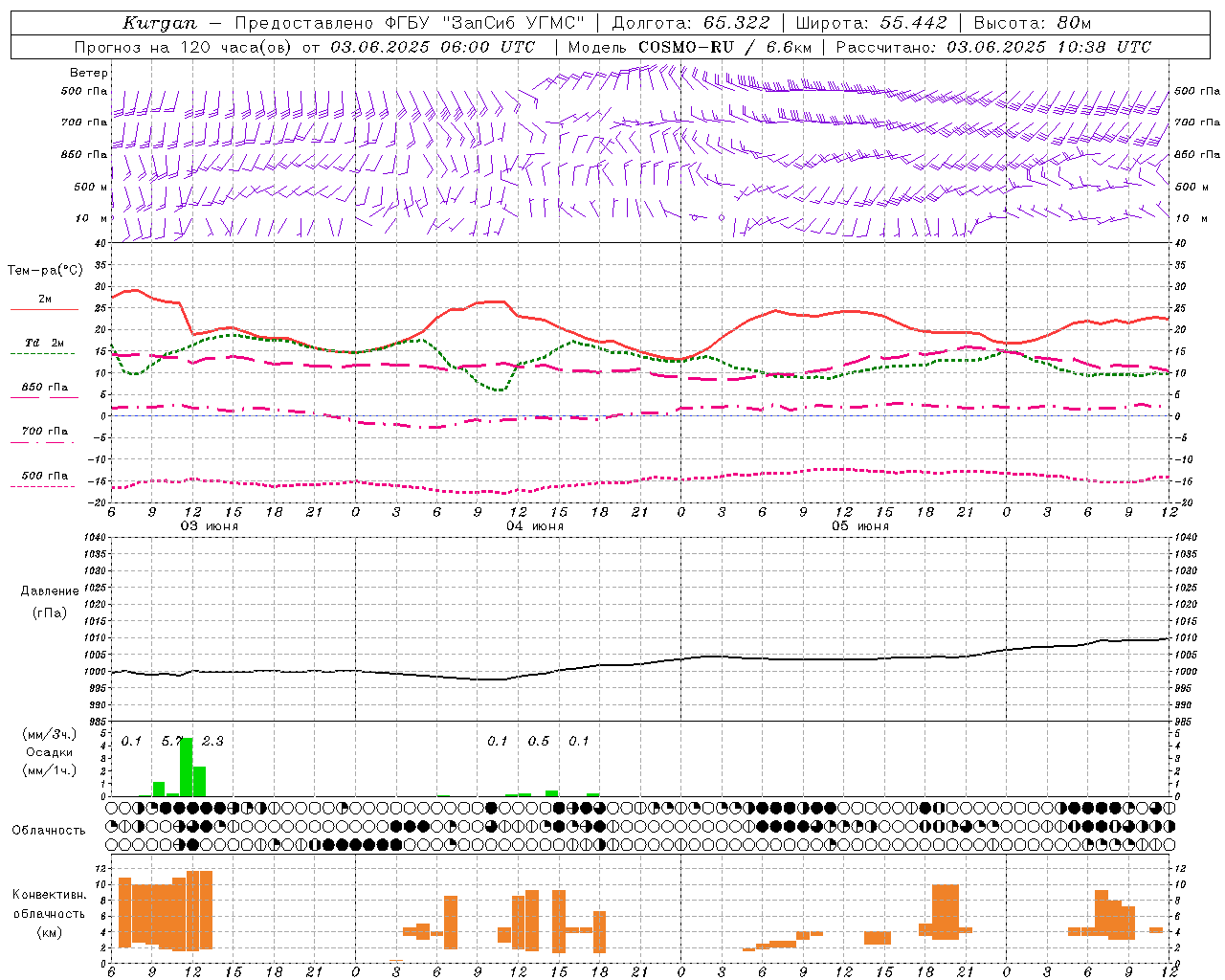The height and width of the screenshot is (980, 1225).
Task: Click the "(мм/1ч.)" precipitation unit label
Action: point(50,770)
